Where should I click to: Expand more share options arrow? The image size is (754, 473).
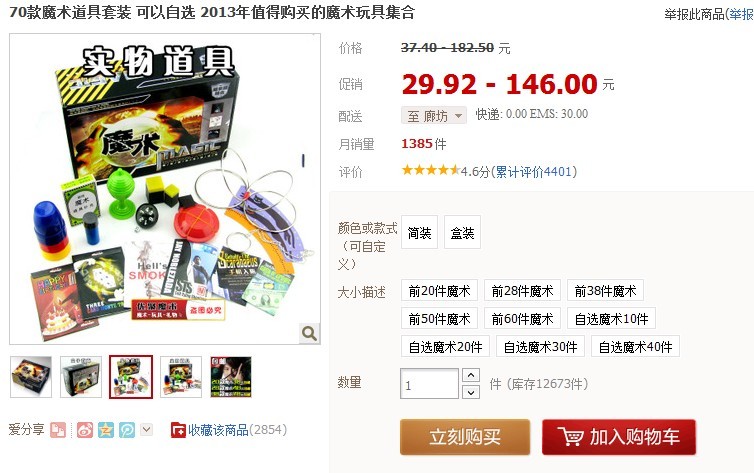(x=147, y=429)
